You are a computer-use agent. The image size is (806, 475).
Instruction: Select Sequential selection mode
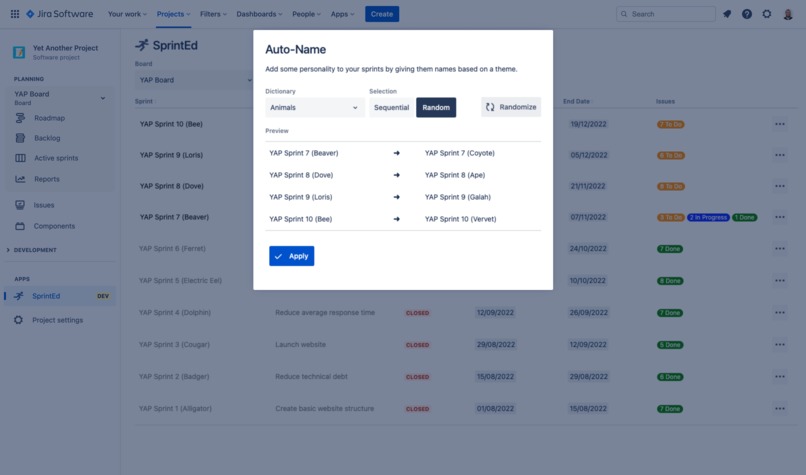coord(391,107)
